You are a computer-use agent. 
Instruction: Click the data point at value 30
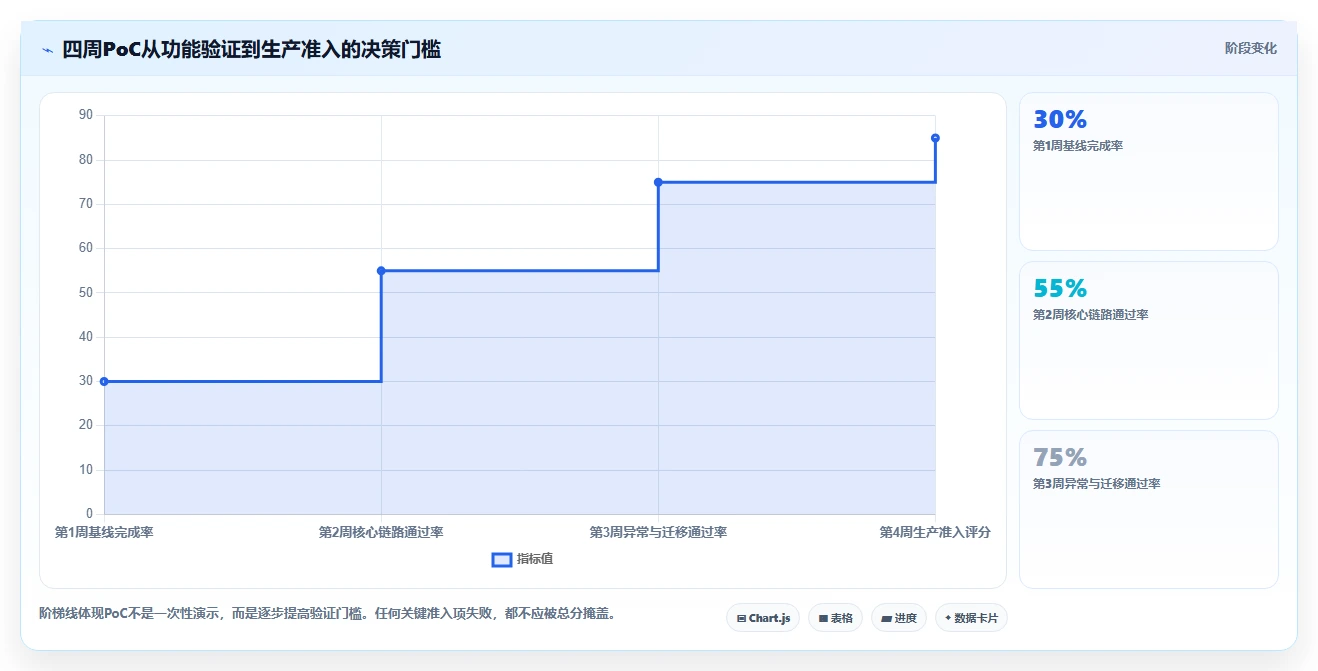click(x=104, y=381)
